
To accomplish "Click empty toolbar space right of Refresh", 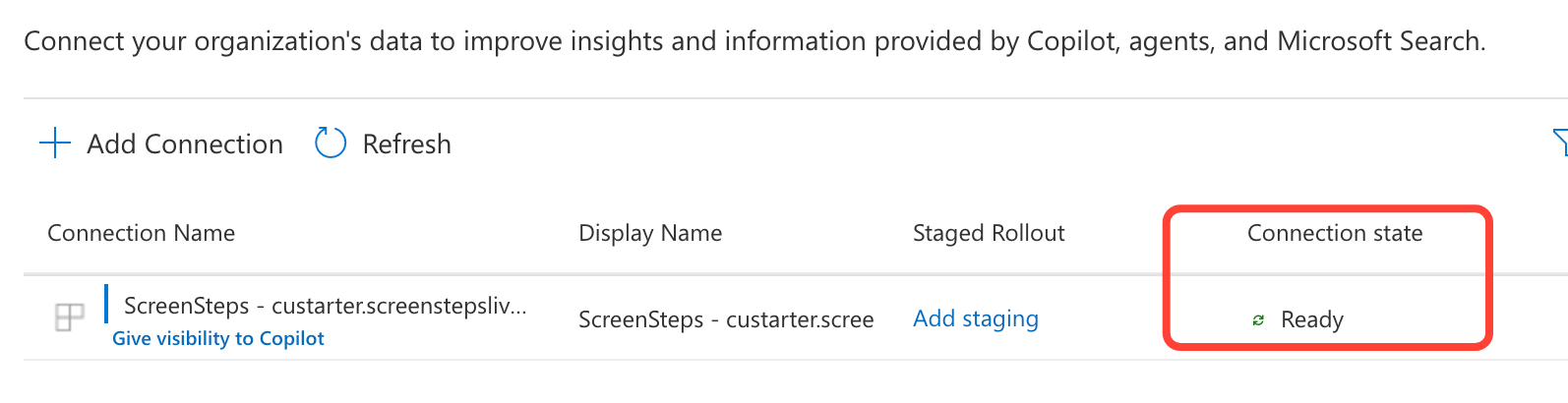I will coord(885,144).
